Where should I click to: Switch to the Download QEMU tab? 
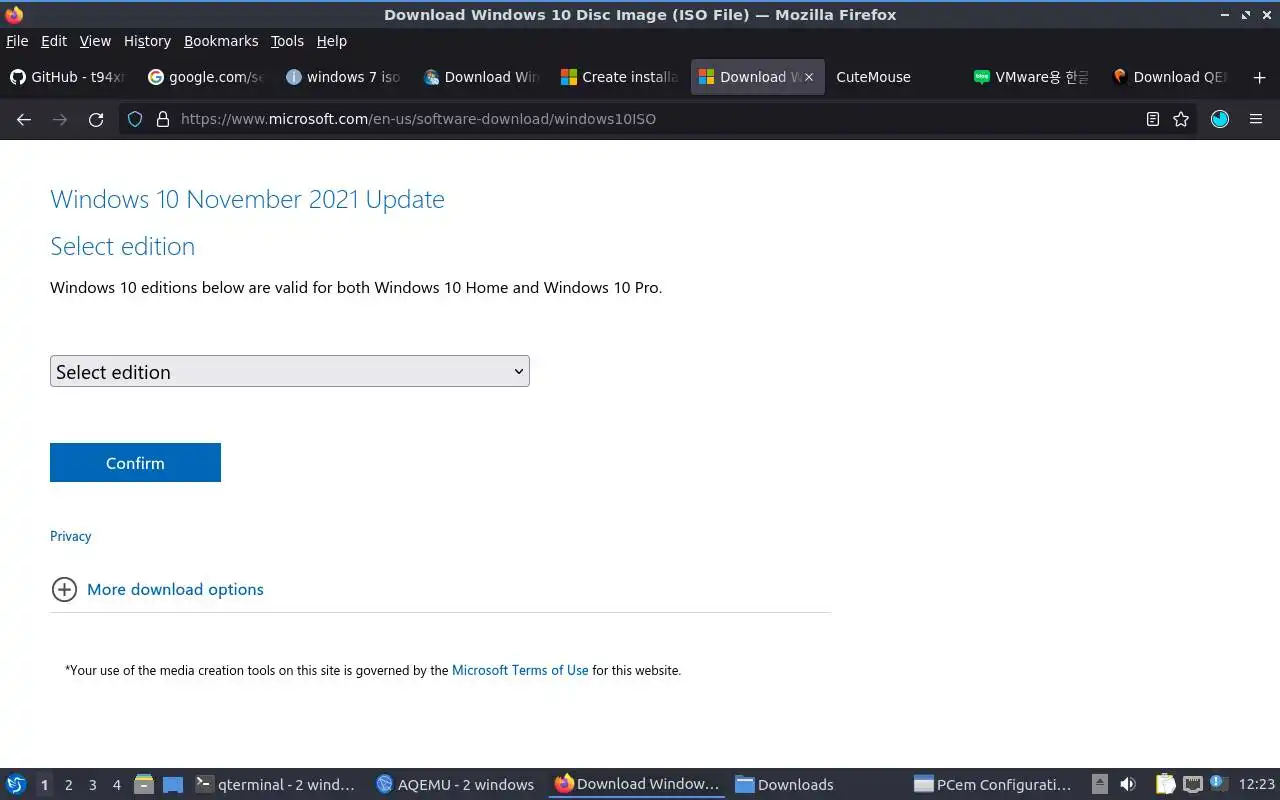click(1171, 77)
